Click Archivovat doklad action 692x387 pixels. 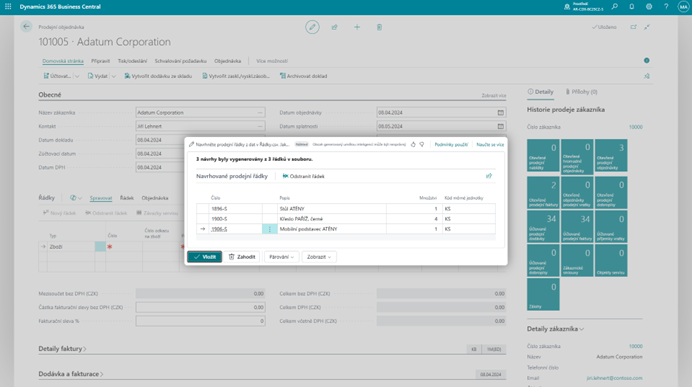[x=304, y=76]
